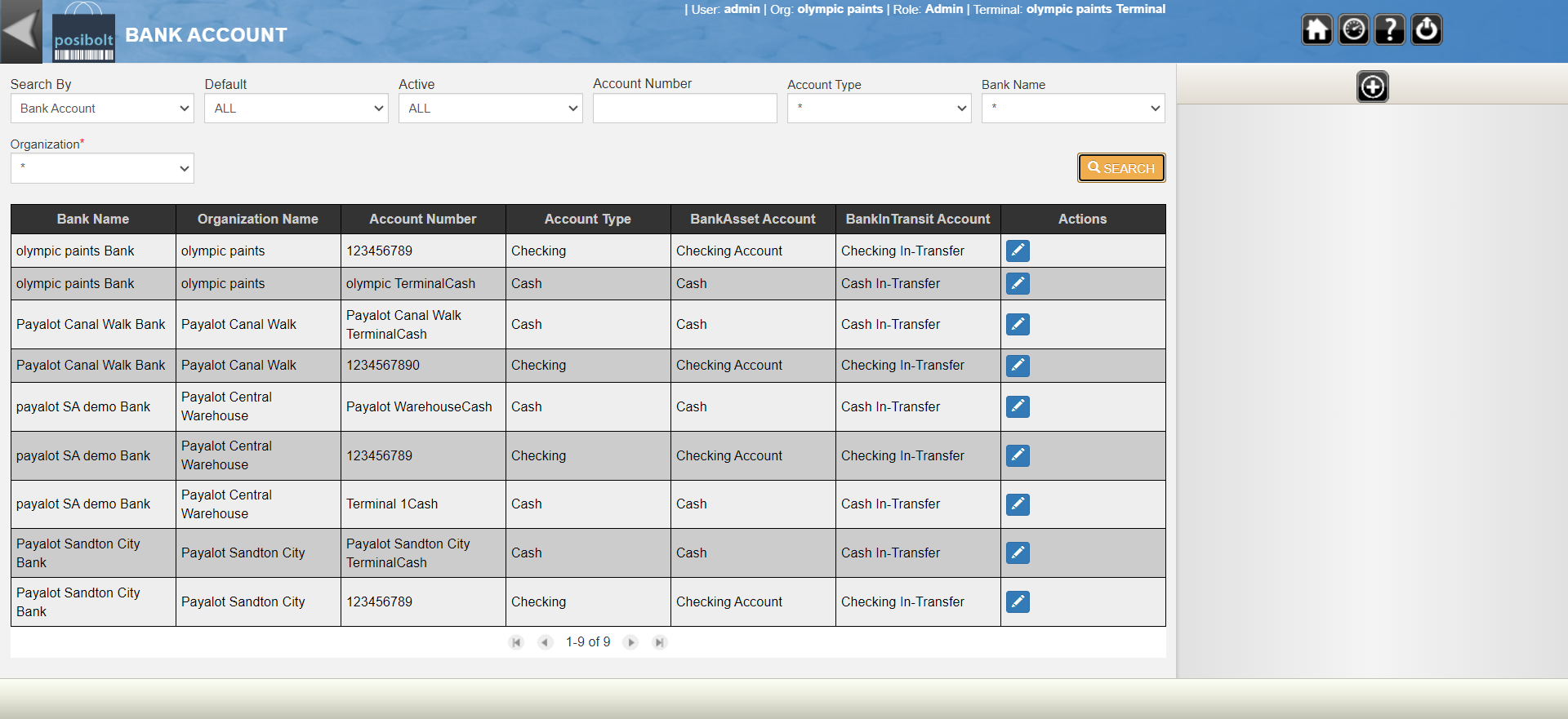The height and width of the screenshot is (719, 1568).
Task: Open the Search By dropdown
Action: (x=102, y=109)
